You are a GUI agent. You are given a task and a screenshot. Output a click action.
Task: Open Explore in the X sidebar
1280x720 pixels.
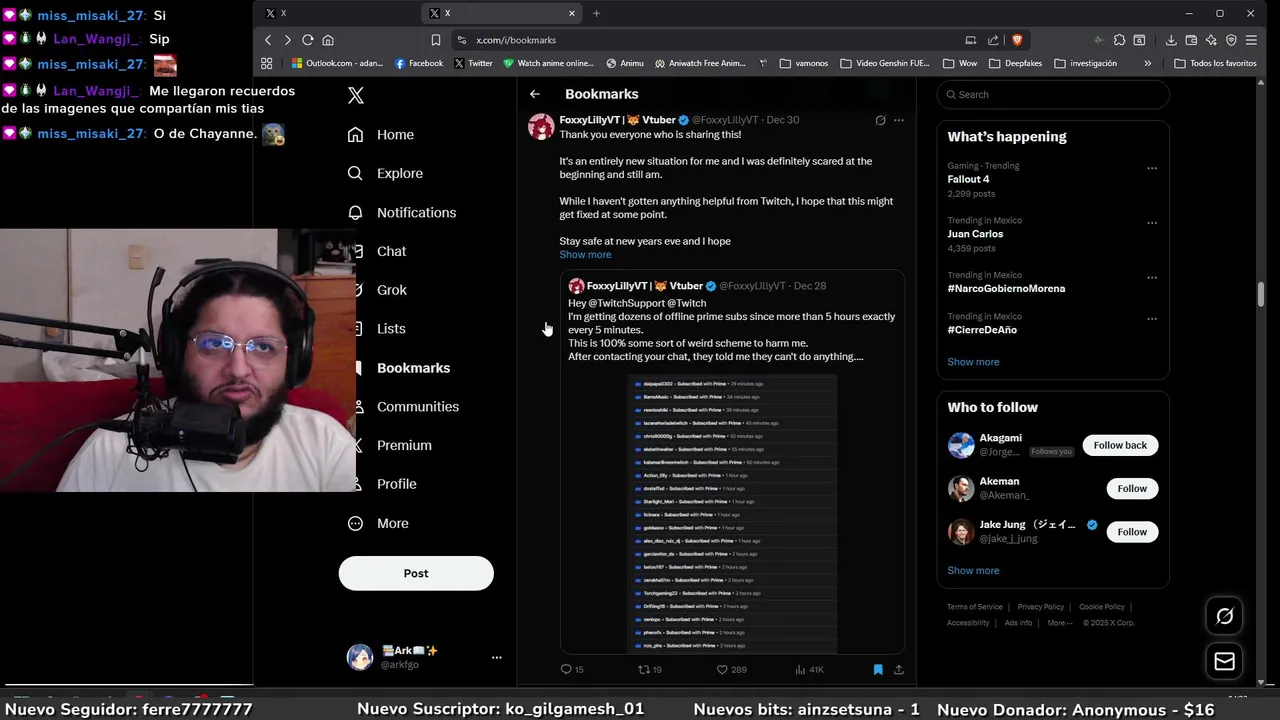pyautogui.click(x=386, y=173)
